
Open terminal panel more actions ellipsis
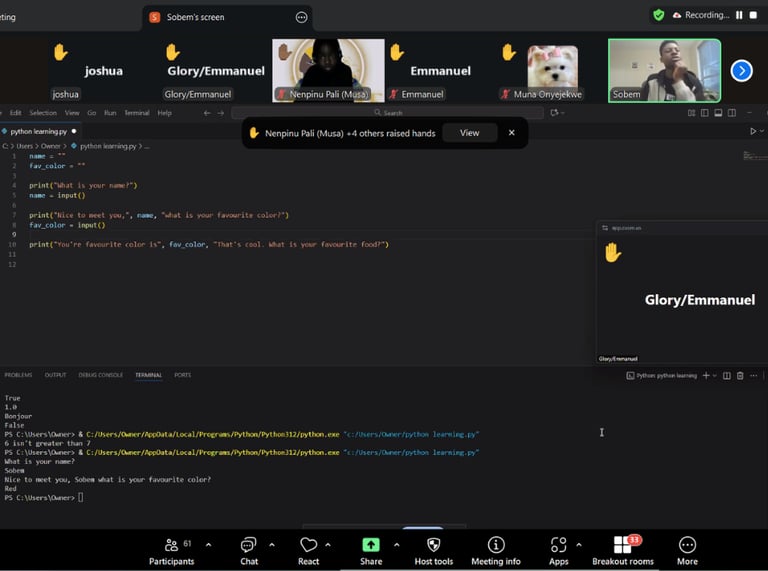(754, 376)
